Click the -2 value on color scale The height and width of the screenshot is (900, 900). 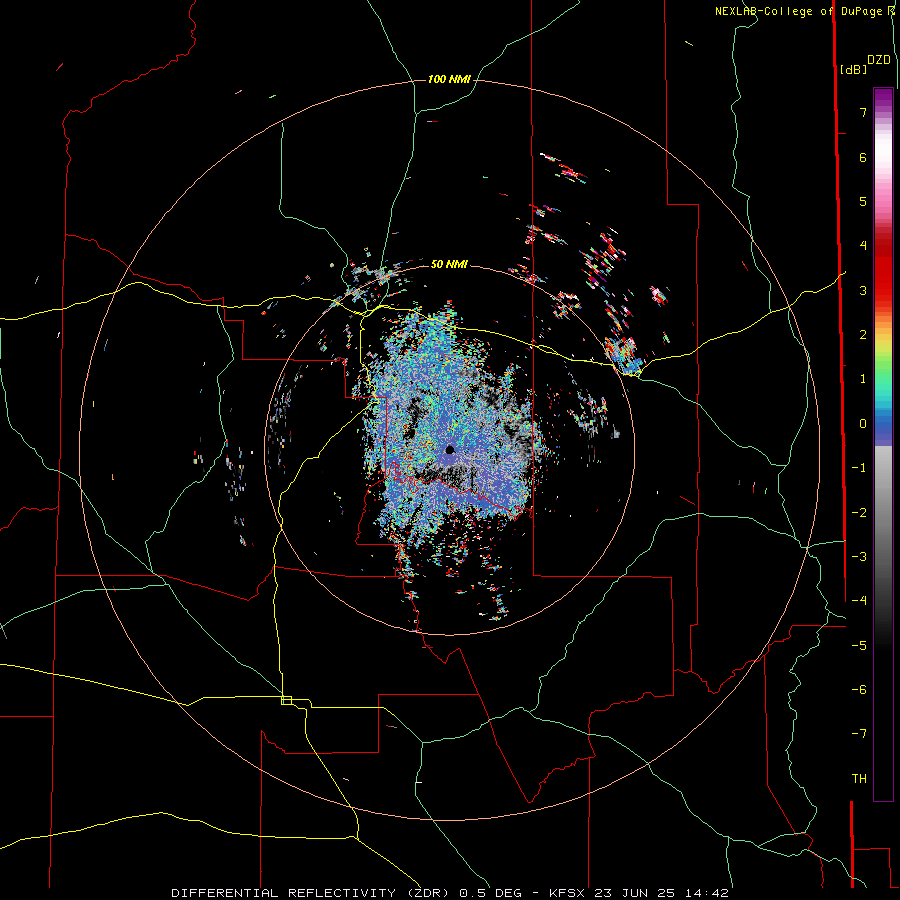click(859, 512)
